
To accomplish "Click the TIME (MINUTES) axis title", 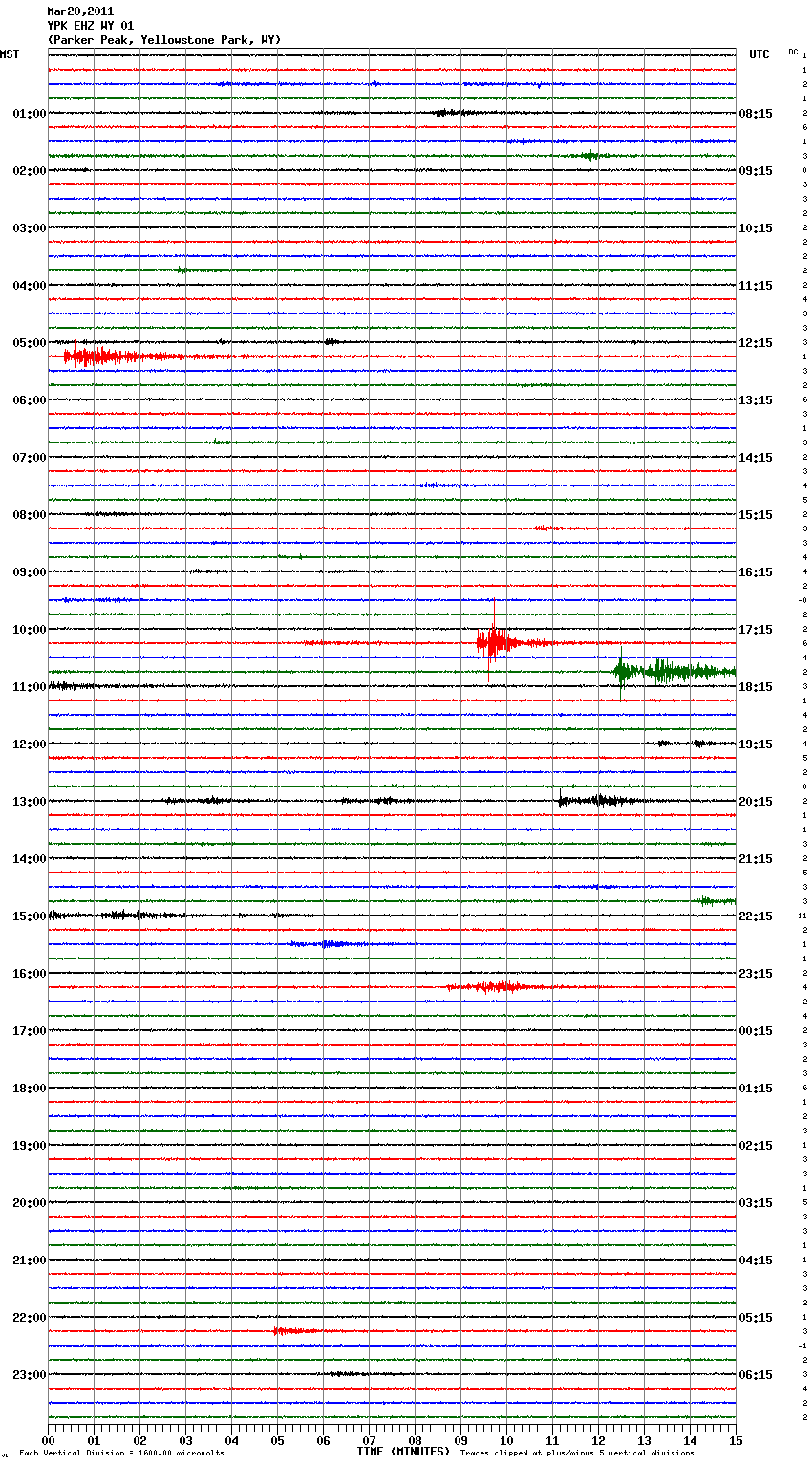I will click(x=403, y=1452).
